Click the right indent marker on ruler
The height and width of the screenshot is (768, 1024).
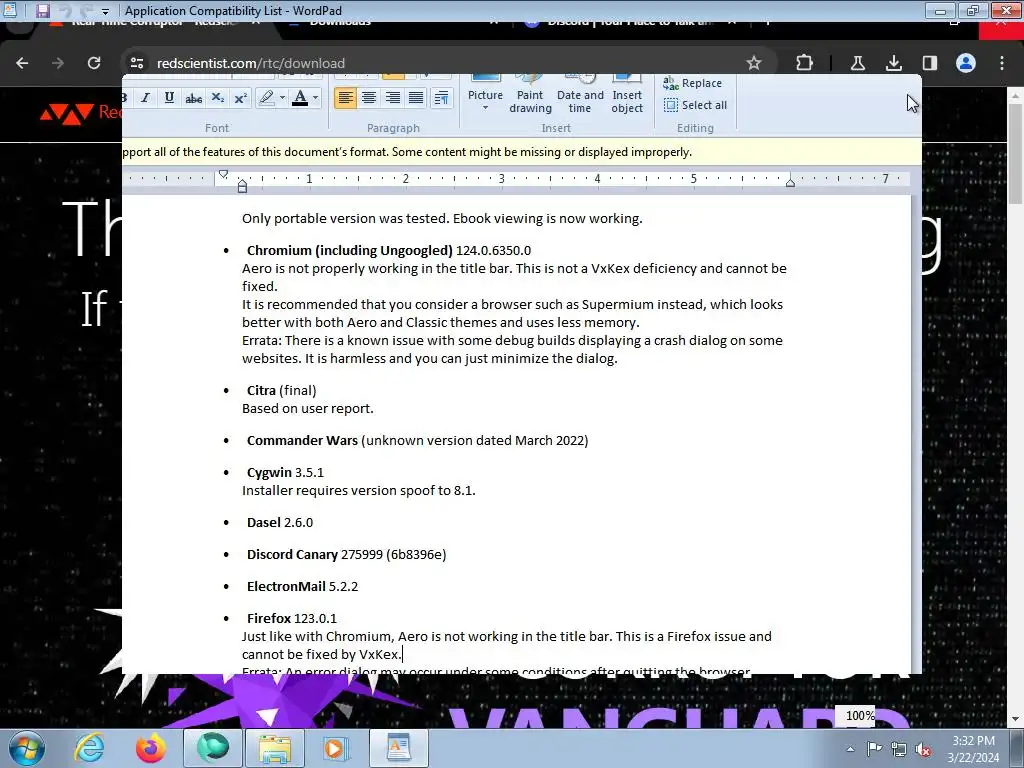point(790,182)
